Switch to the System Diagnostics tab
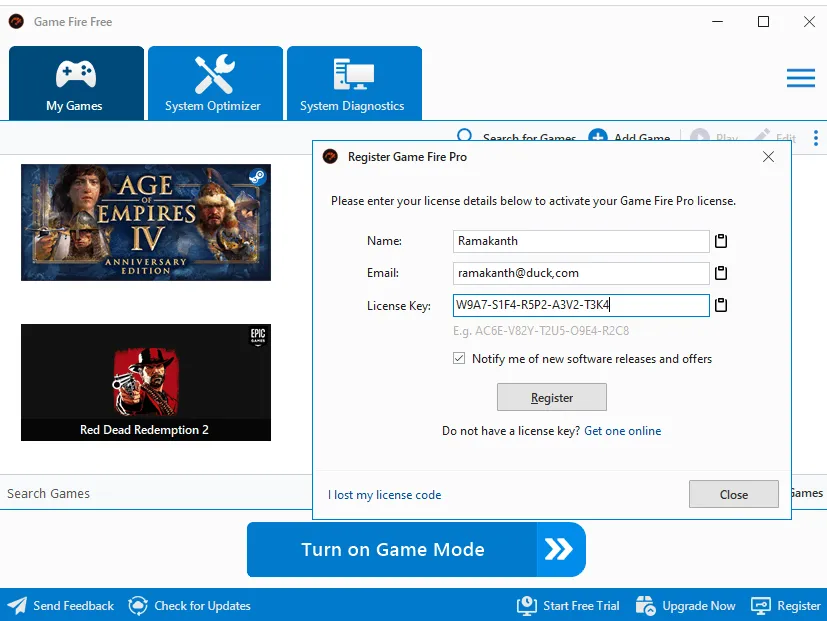Image resolution: width=827 pixels, height=621 pixels. (354, 83)
